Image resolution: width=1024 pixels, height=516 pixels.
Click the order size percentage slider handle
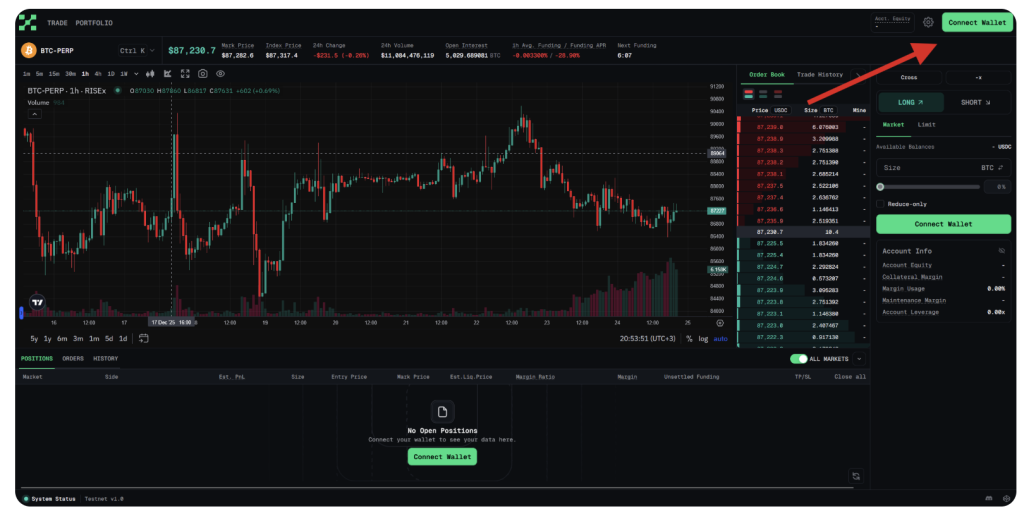coord(880,186)
